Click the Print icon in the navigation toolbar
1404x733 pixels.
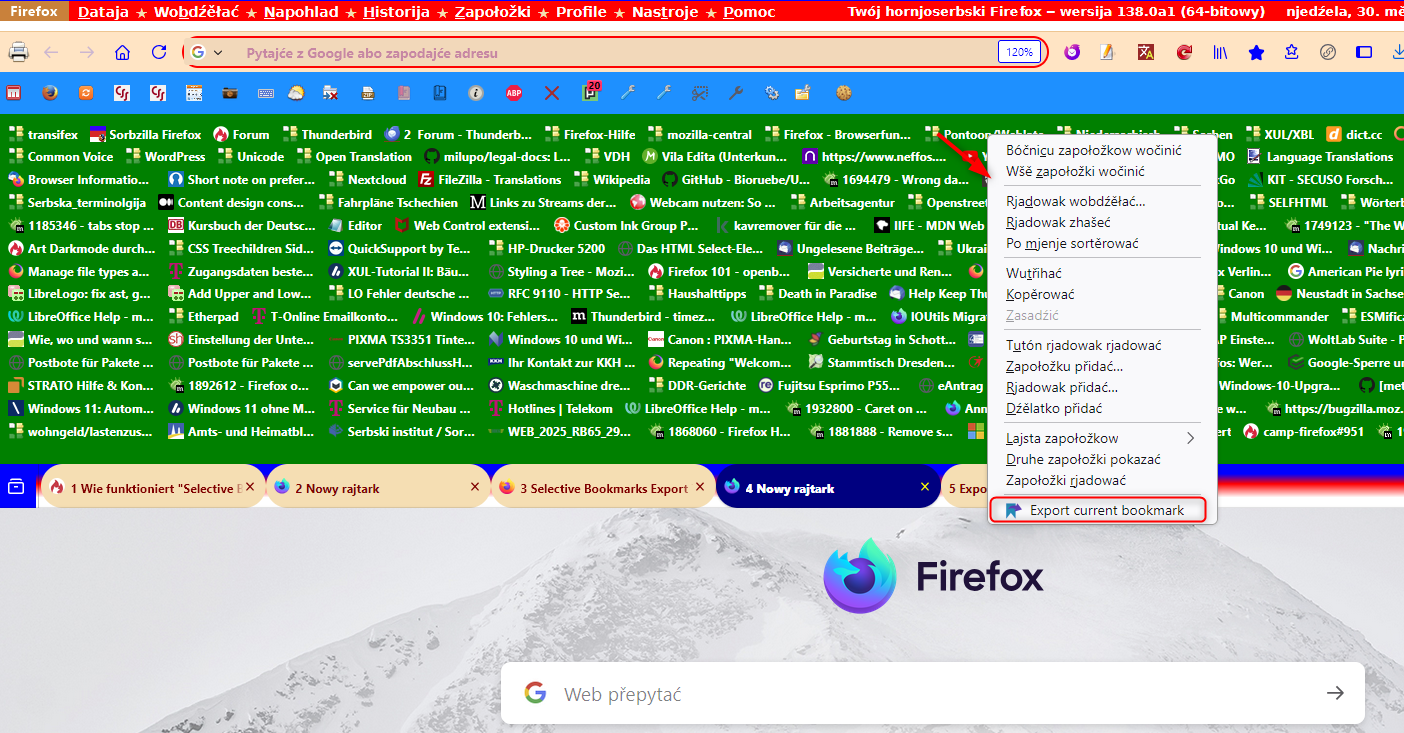[x=17, y=52]
